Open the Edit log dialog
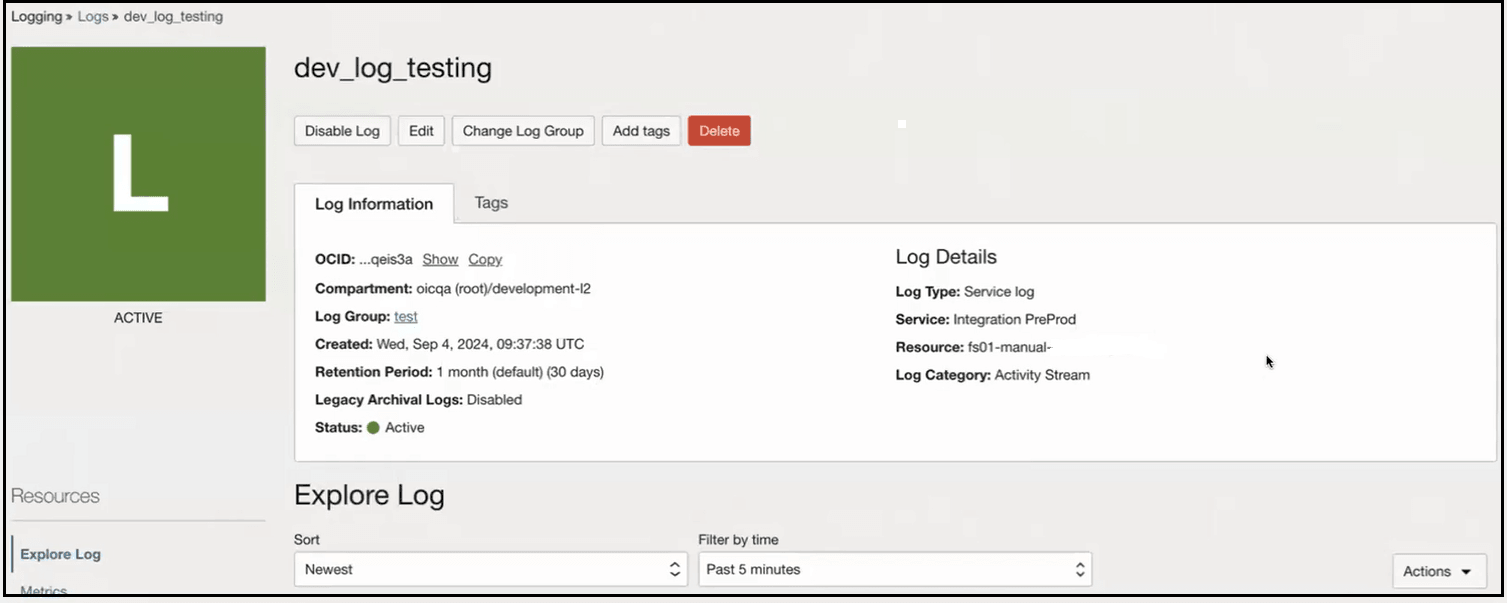 click(x=421, y=131)
